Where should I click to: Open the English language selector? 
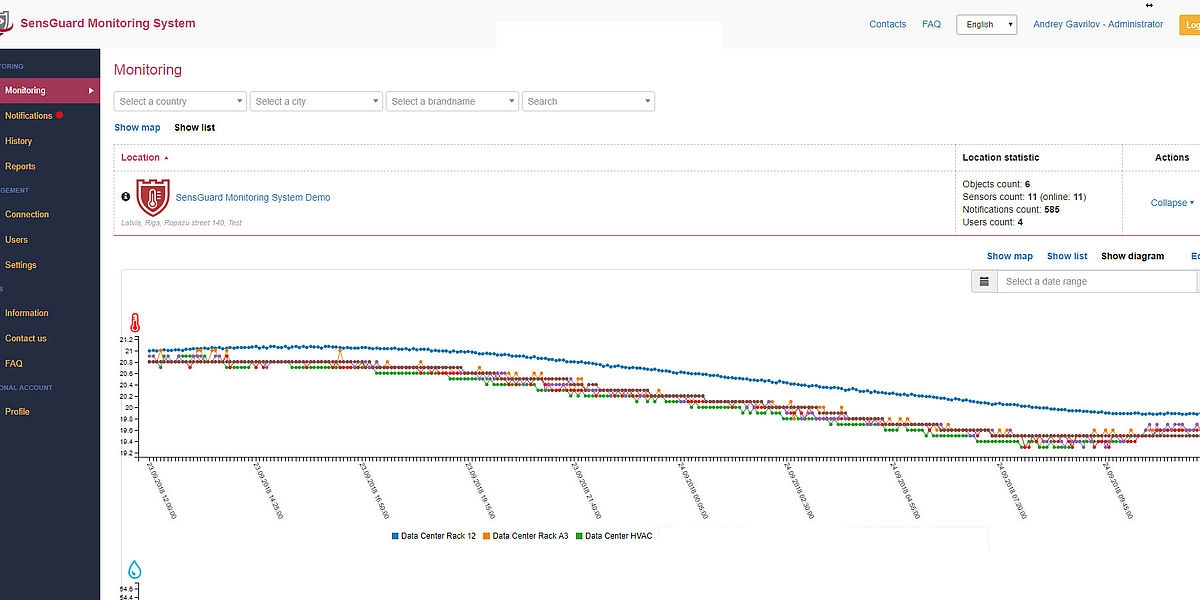[x=986, y=25]
